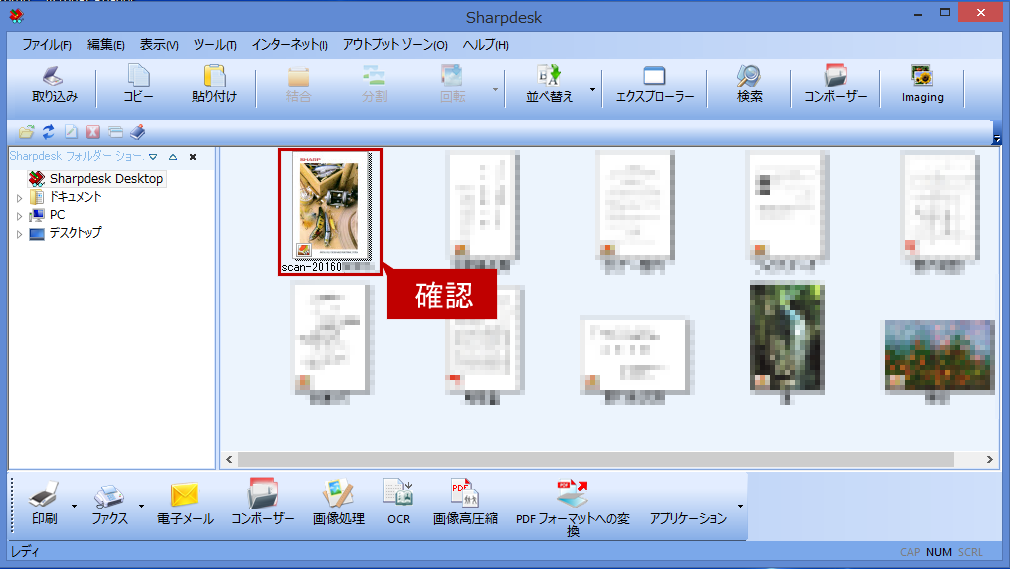The image size is (1010, 569).
Task: Click the refresh arrows icon in small toolbar
Action: [x=48, y=132]
